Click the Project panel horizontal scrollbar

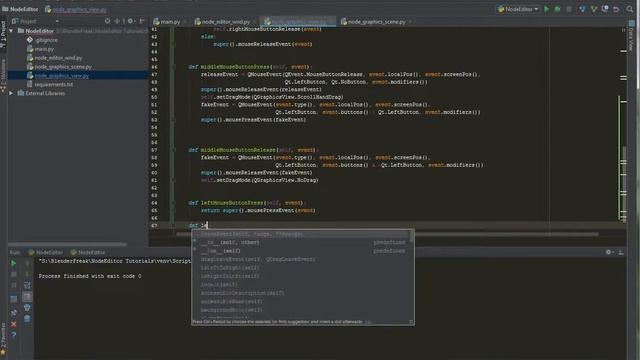coord(68,244)
